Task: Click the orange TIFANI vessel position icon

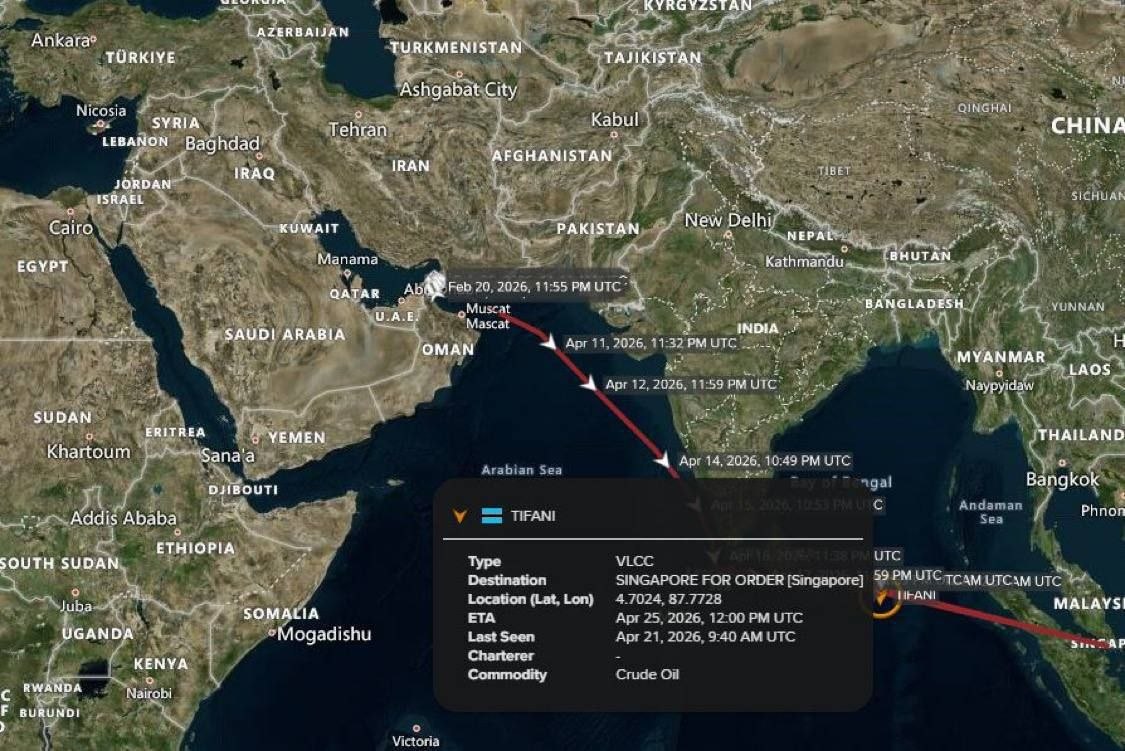Action: coord(882,599)
